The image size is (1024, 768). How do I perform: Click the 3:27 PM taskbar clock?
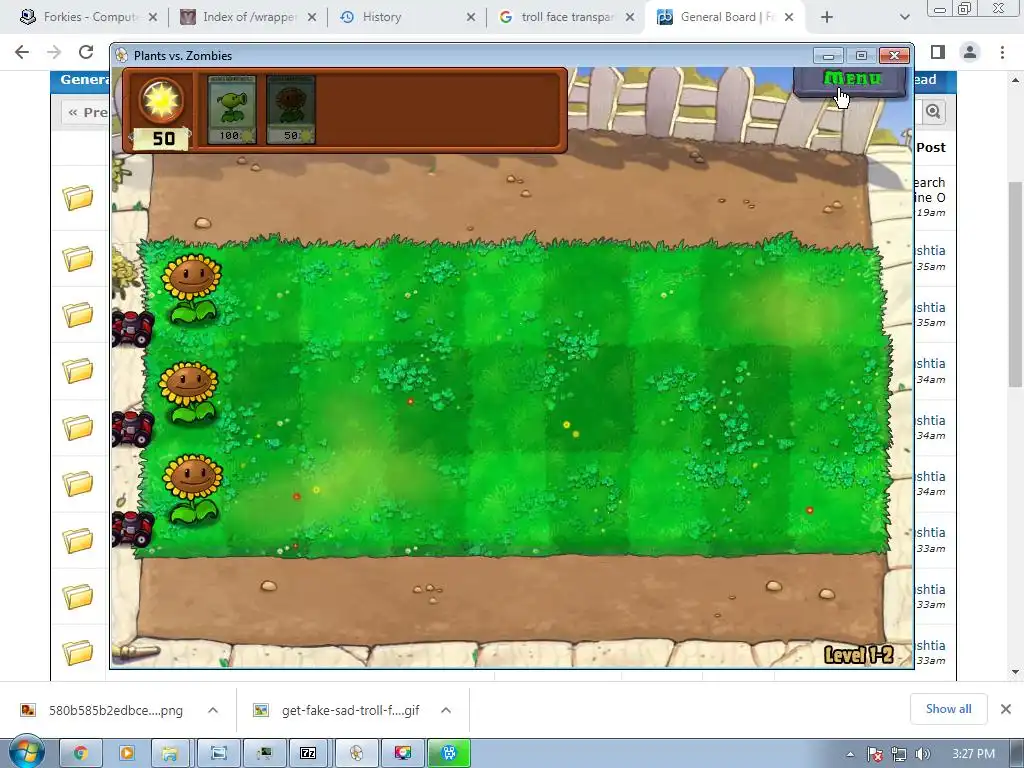coord(973,754)
